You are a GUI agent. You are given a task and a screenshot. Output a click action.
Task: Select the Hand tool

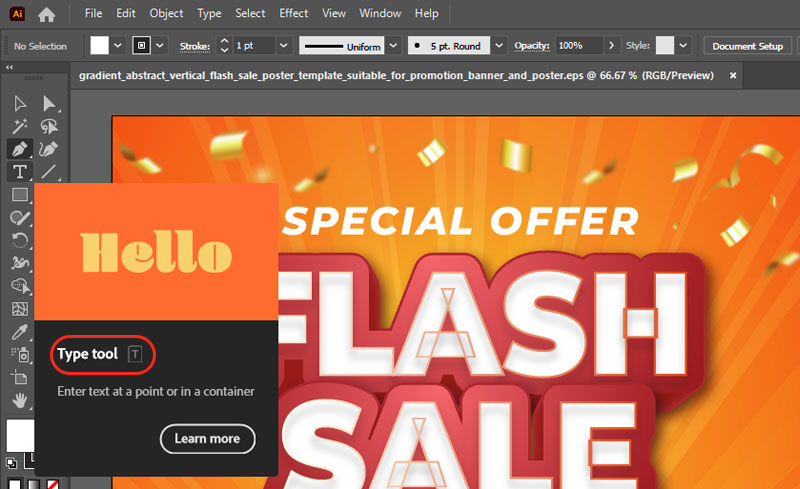click(20, 401)
